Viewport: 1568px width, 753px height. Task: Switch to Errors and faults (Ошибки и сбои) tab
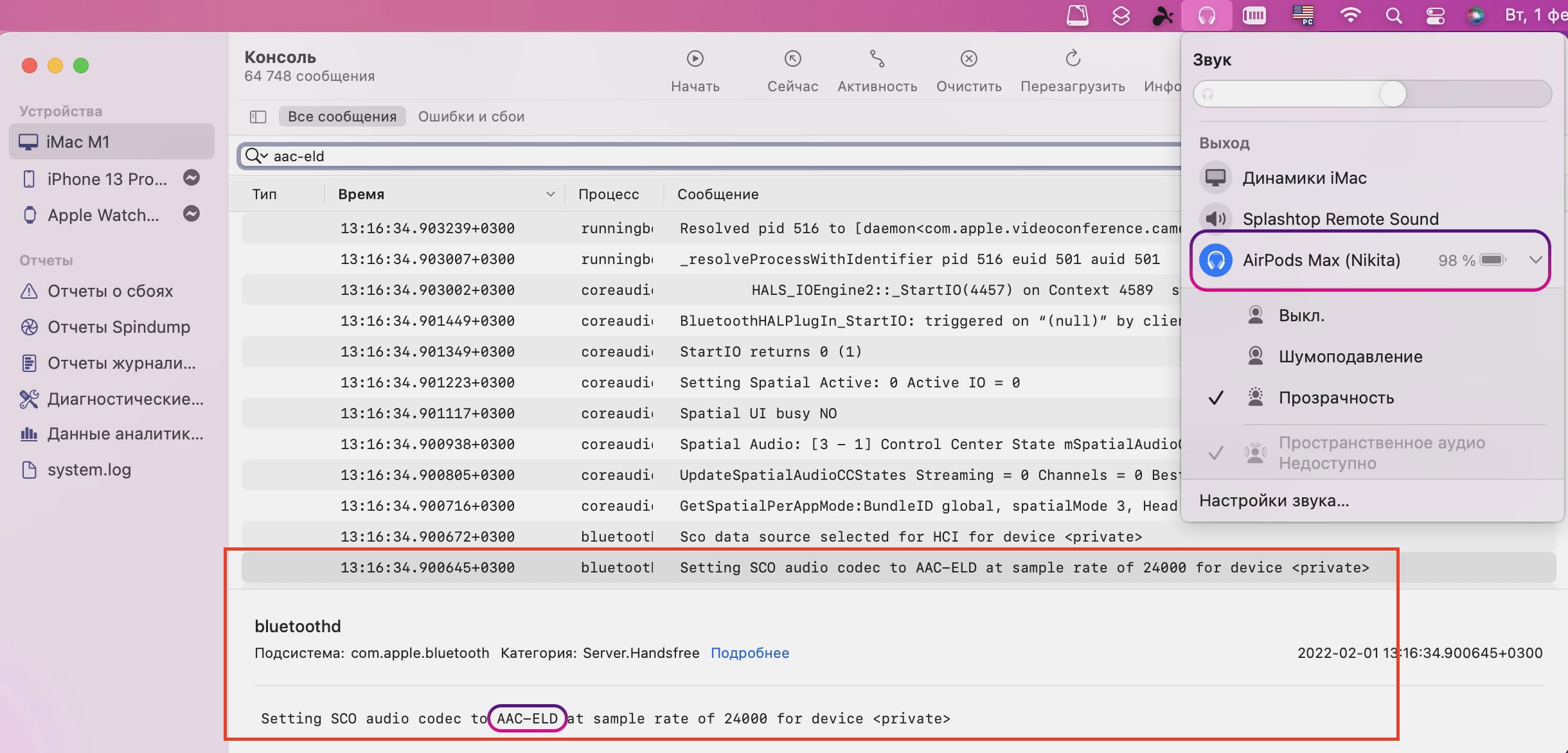pyautogui.click(x=471, y=117)
